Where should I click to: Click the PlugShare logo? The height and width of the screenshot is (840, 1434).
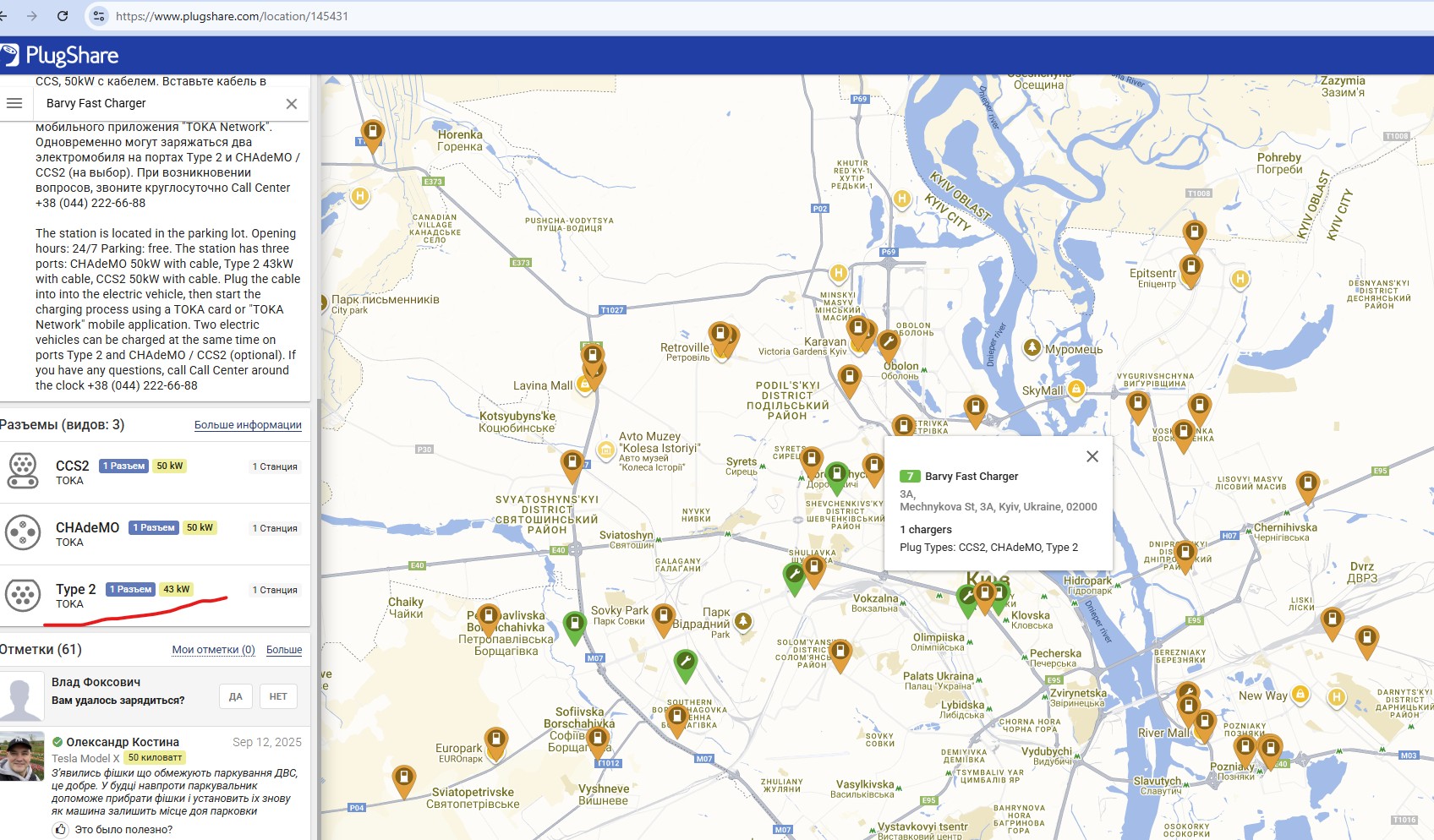pos(59,56)
